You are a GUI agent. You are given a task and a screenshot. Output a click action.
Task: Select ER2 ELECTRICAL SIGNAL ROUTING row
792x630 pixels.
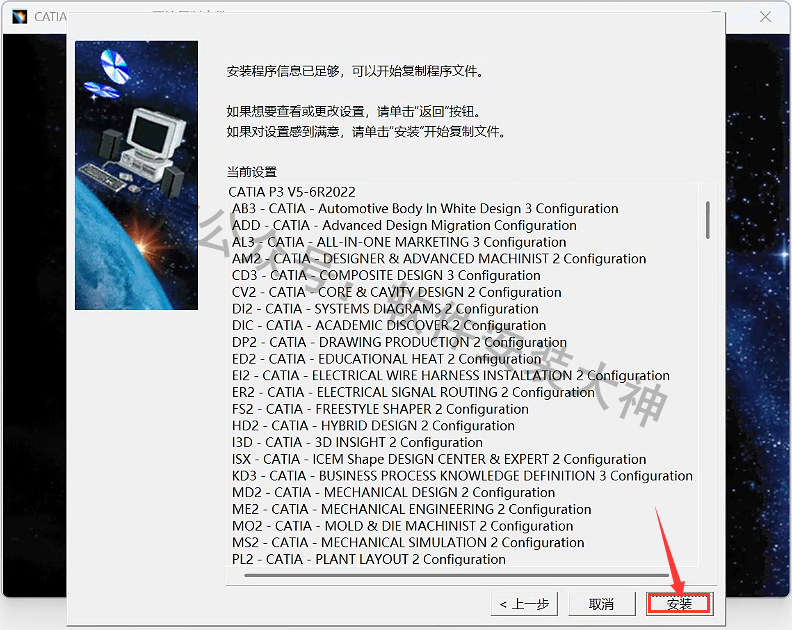(413, 392)
